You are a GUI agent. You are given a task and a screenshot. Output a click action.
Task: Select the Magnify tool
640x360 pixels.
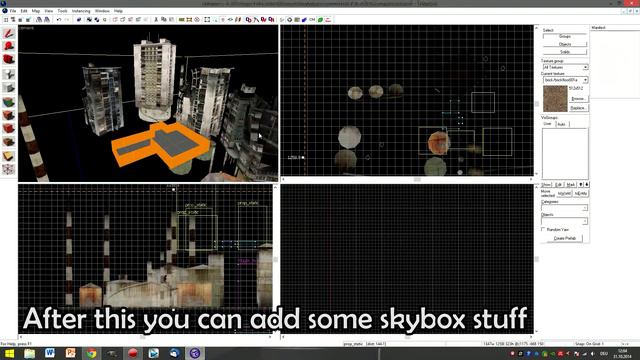(x=9, y=46)
